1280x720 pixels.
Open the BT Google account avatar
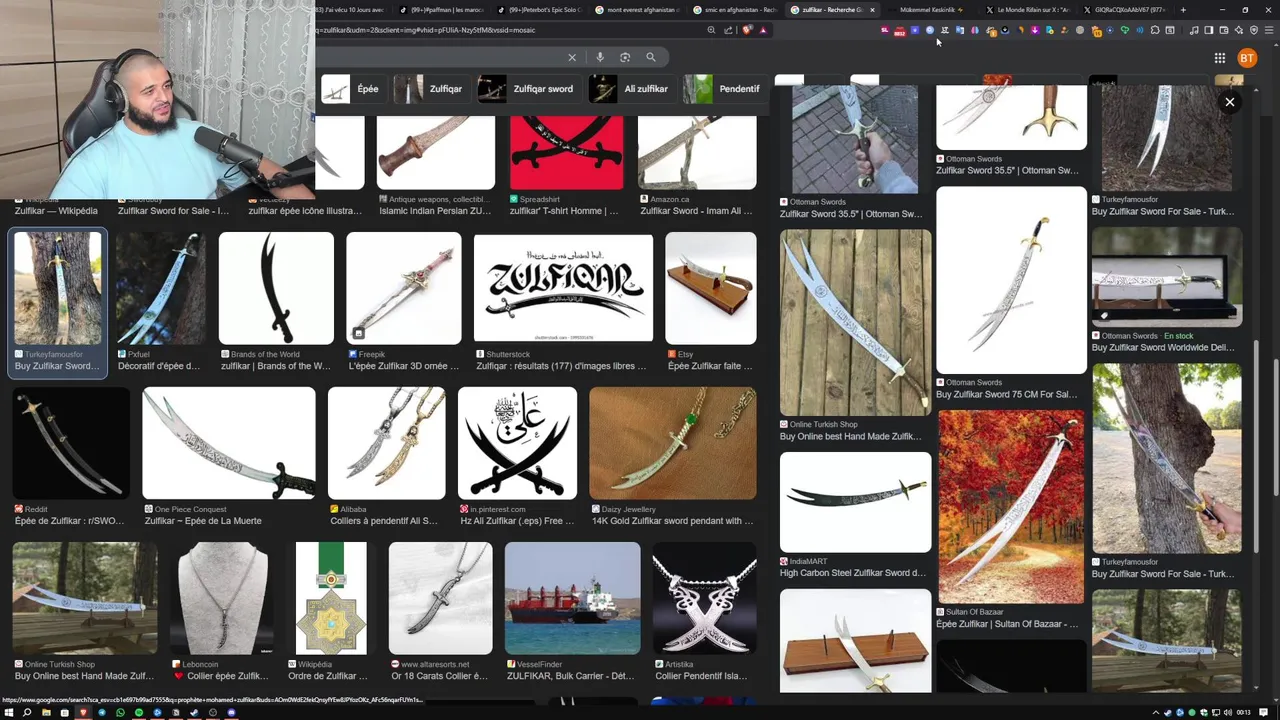[1247, 58]
